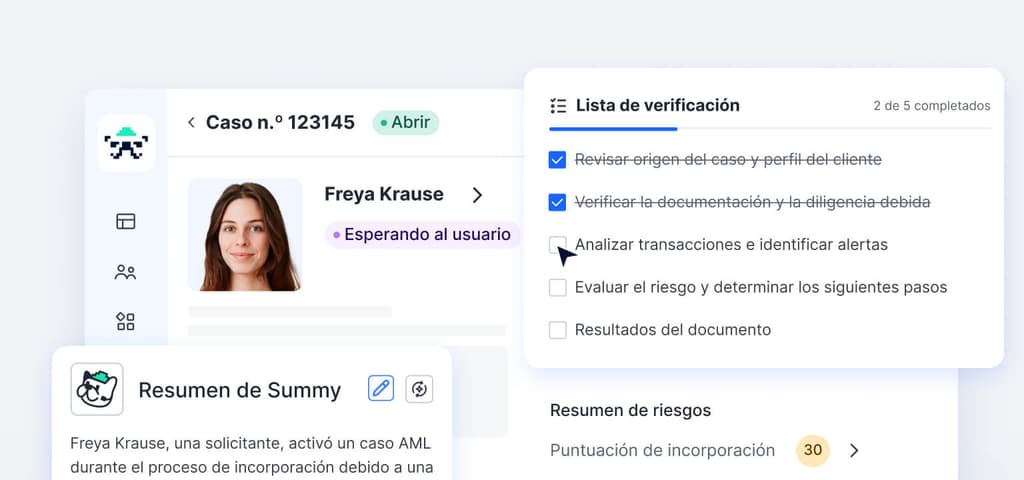The height and width of the screenshot is (480, 1024).
Task: Click the 'Esperando al usuario' status tag
Action: click(x=422, y=234)
